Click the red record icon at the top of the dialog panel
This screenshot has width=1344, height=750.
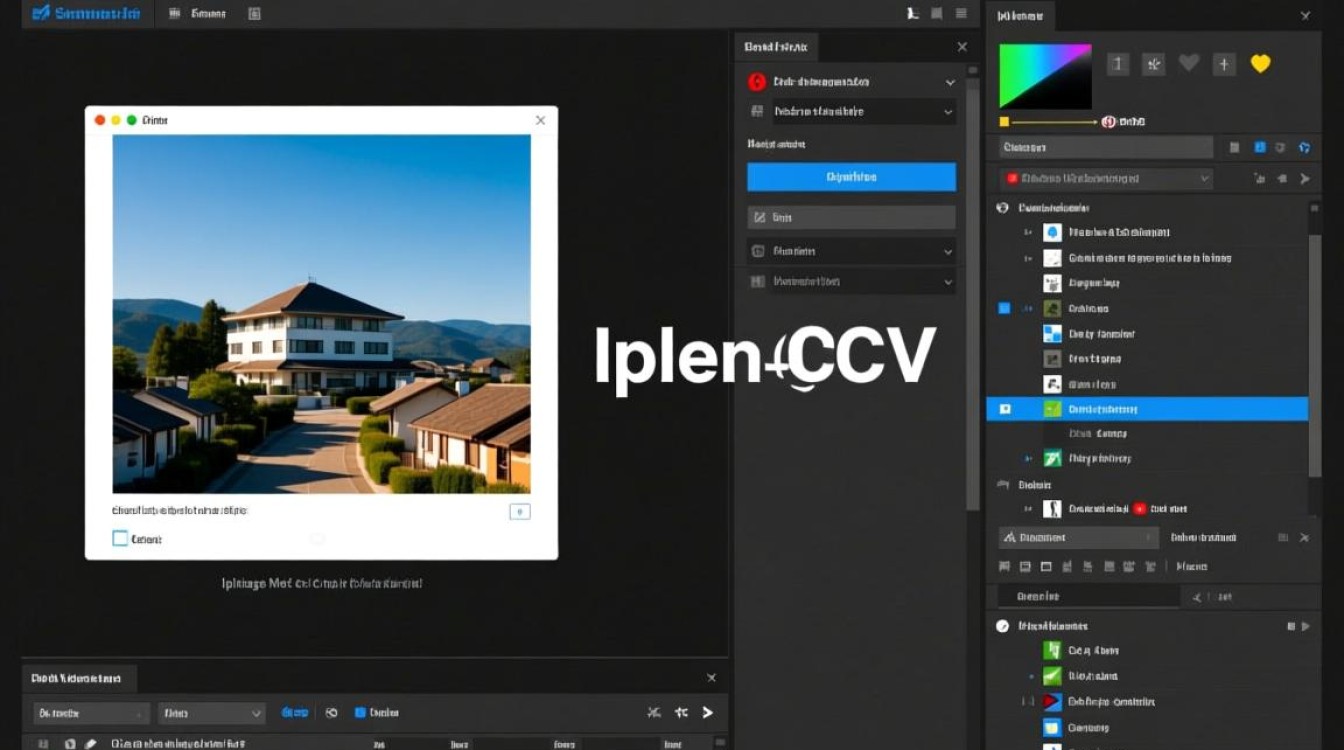point(756,82)
